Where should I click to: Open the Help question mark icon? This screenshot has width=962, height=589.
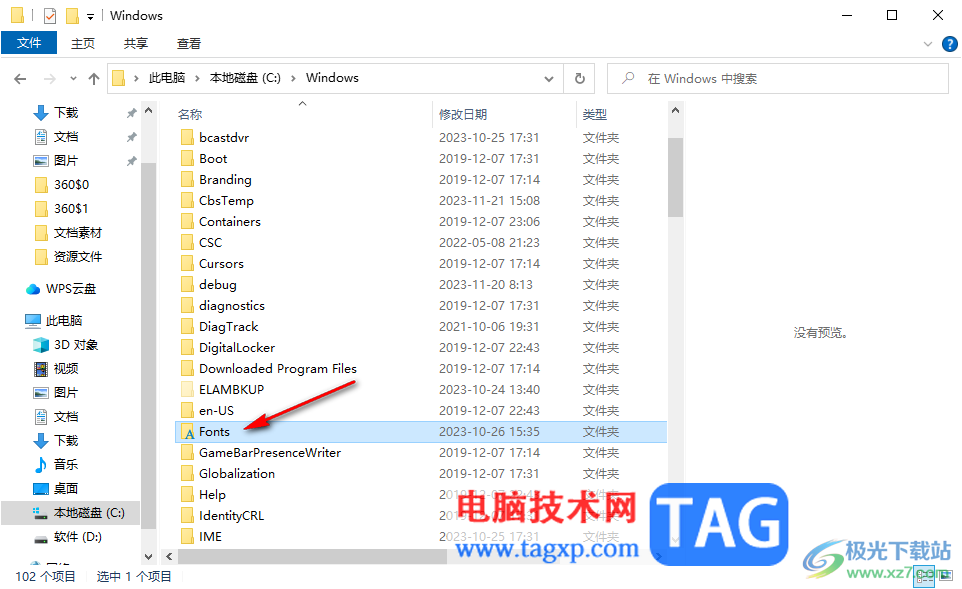949,44
